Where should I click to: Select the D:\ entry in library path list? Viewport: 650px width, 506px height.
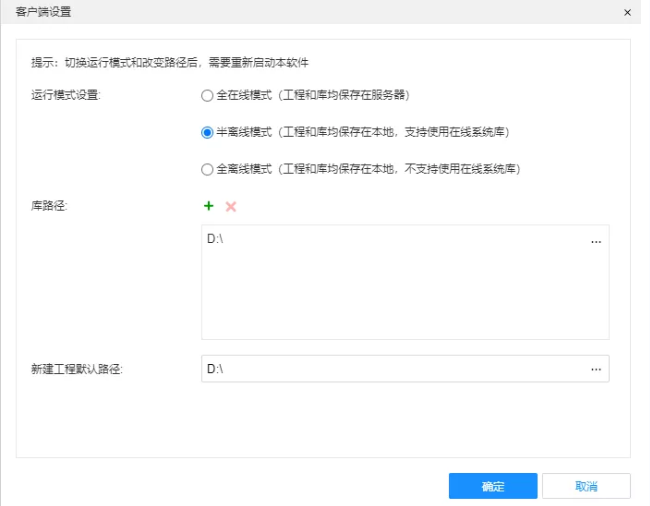pos(215,240)
